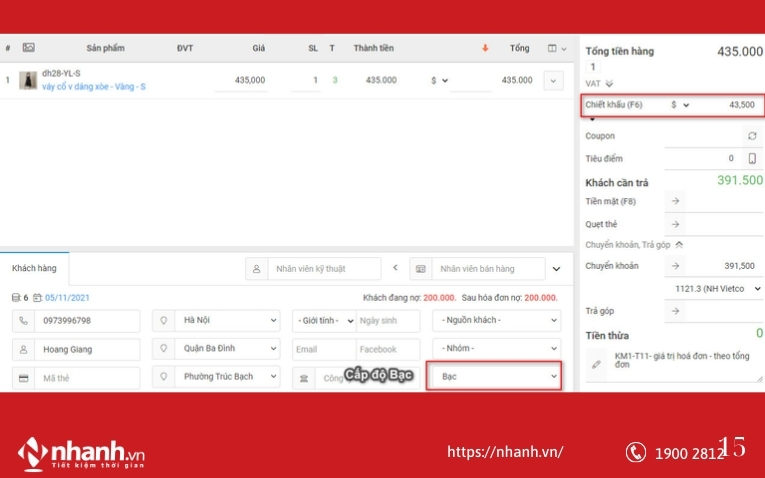The height and width of the screenshot is (478, 765).
Task: Collapse the Chuyển khoản, Trả góp section
Action: pos(679,244)
